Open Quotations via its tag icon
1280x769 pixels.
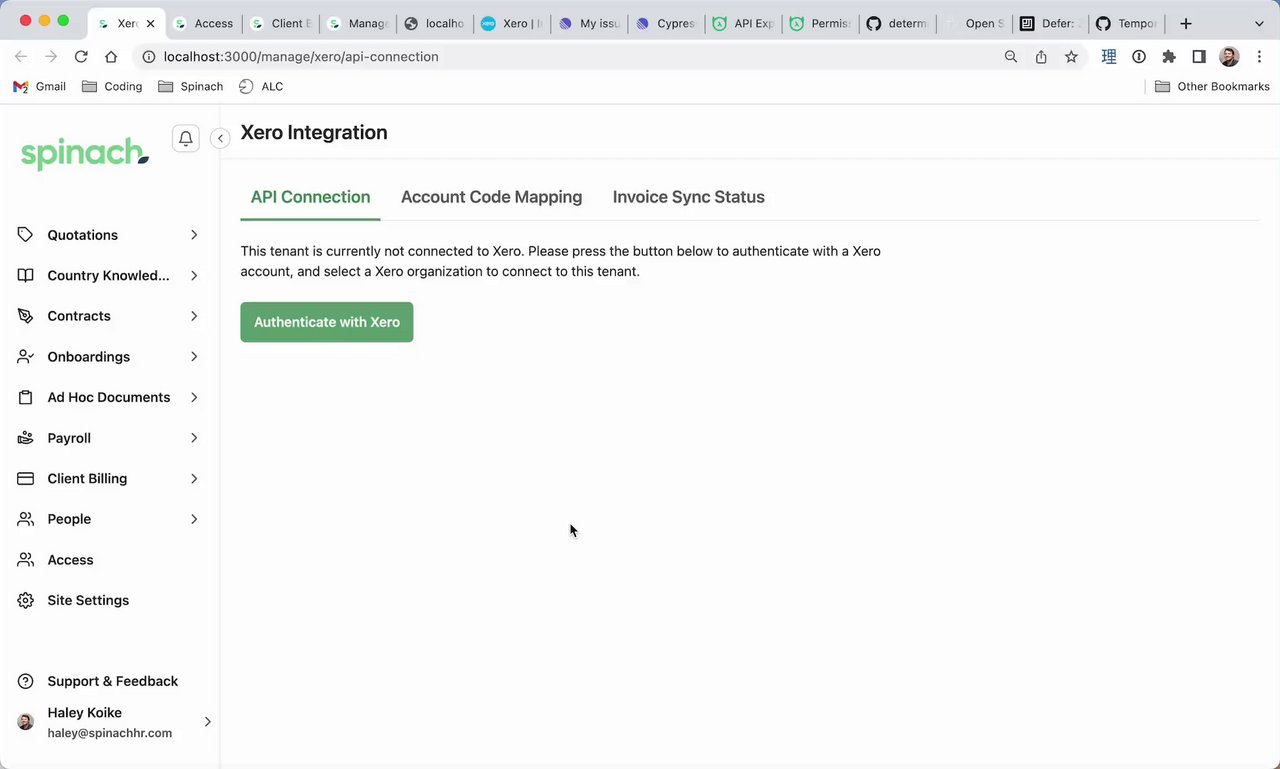(26, 235)
